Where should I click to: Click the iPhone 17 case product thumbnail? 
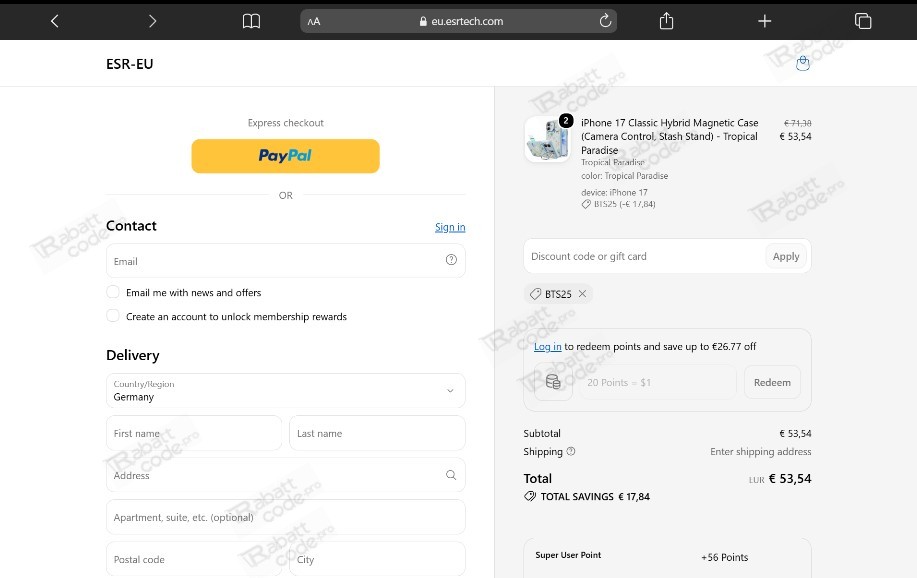click(x=547, y=139)
